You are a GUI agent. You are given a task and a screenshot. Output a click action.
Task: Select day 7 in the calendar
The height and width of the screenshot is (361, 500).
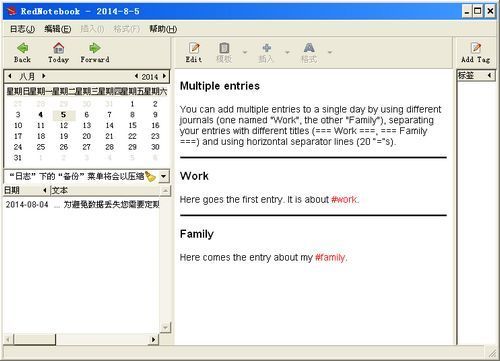click(x=109, y=115)
